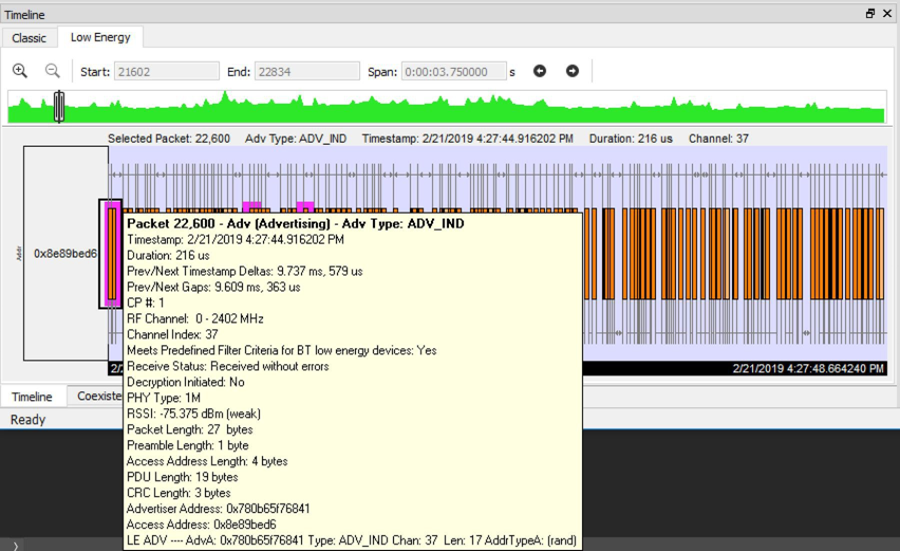Click the Packet Length: 27 bytes line

coord(190,429)
